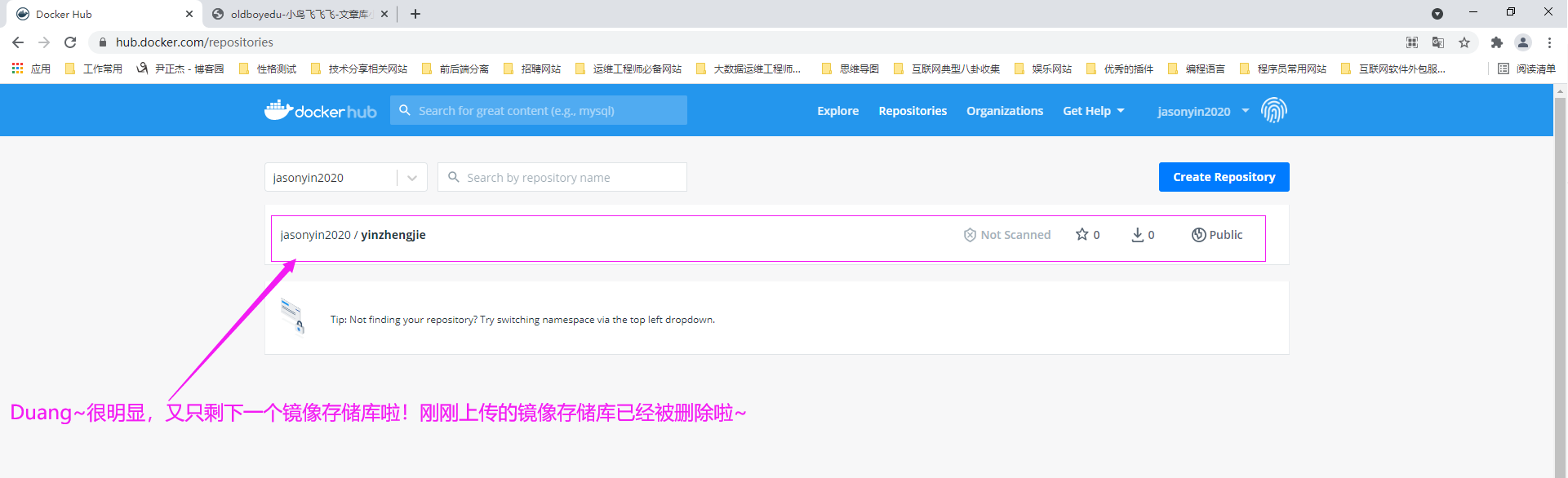Open the Get Help dropdown menu
This screenshot has height=478, width=1568.
1093,111
